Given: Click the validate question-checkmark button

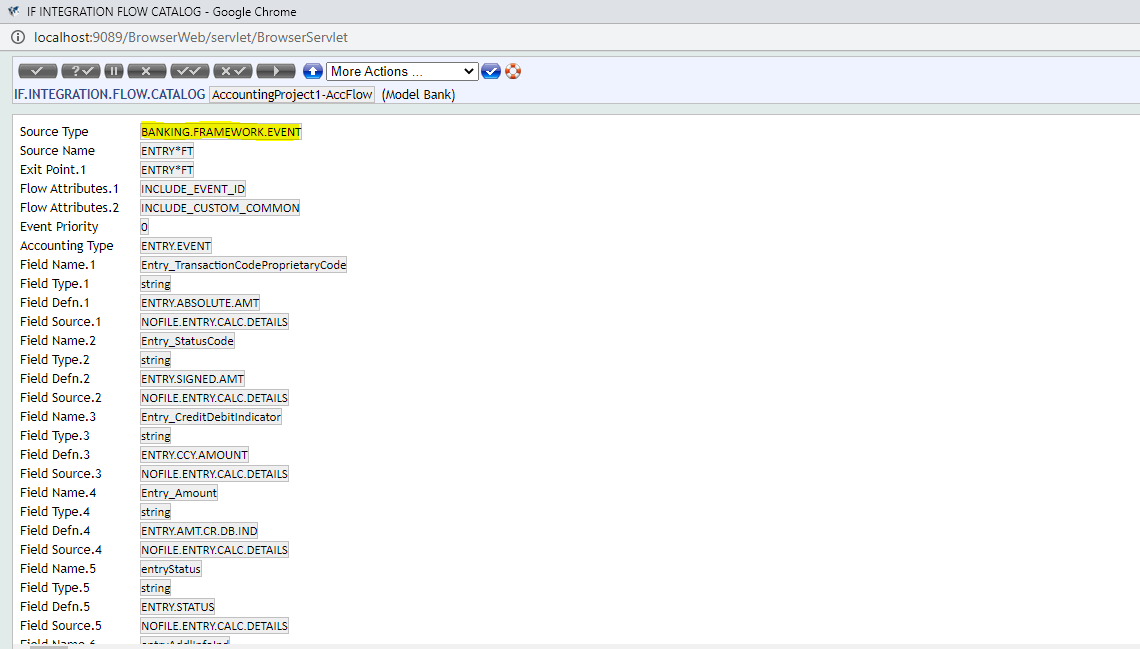Looking at the screenshot, I should click(x=80, y=71).
